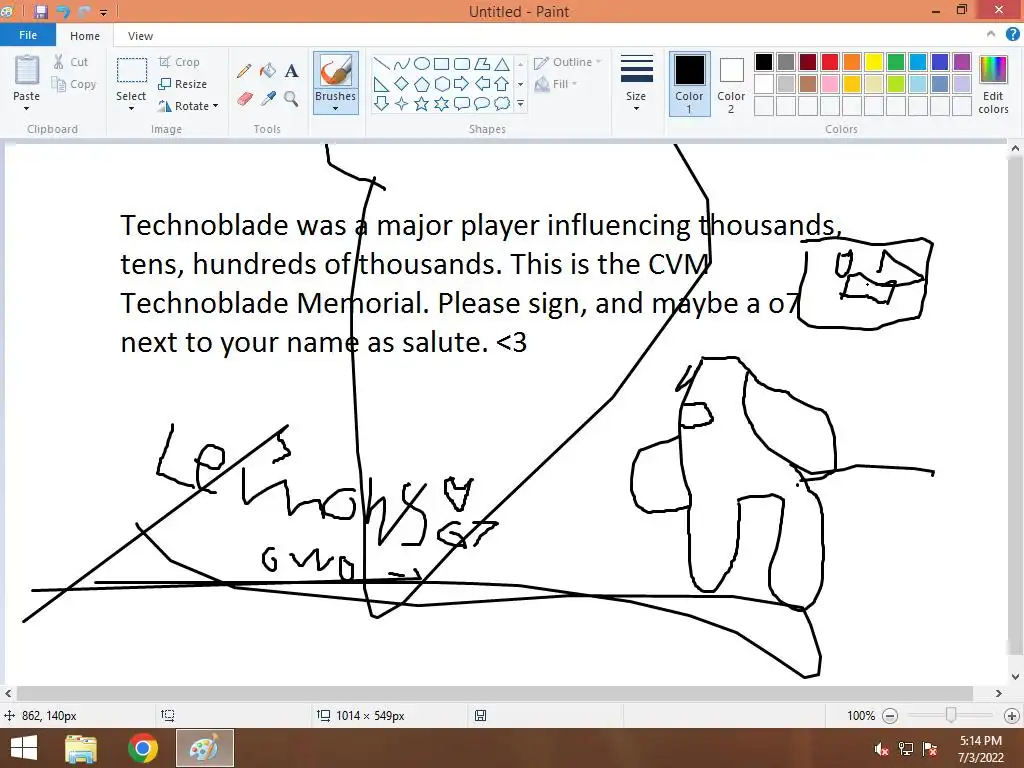Select the Pencil tool

pyautogui.click(x=244, y=71)
